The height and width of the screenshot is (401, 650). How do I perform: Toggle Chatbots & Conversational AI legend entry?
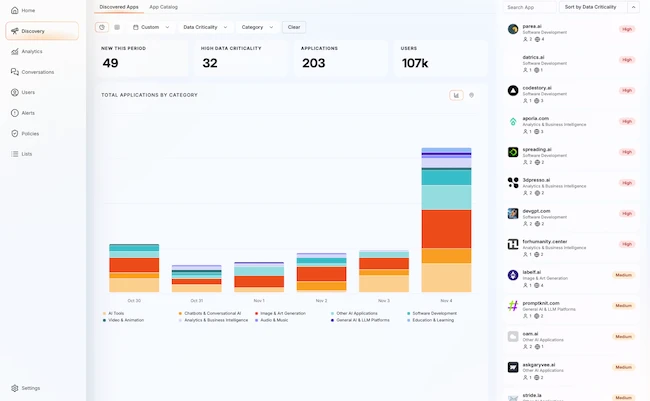pyautogui.click(x=210, y=314)
